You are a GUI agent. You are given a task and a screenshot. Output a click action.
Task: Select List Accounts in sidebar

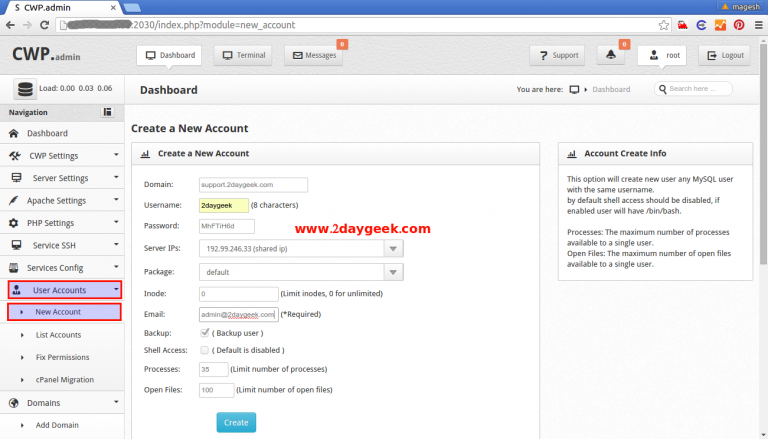[x=58, y=335]
